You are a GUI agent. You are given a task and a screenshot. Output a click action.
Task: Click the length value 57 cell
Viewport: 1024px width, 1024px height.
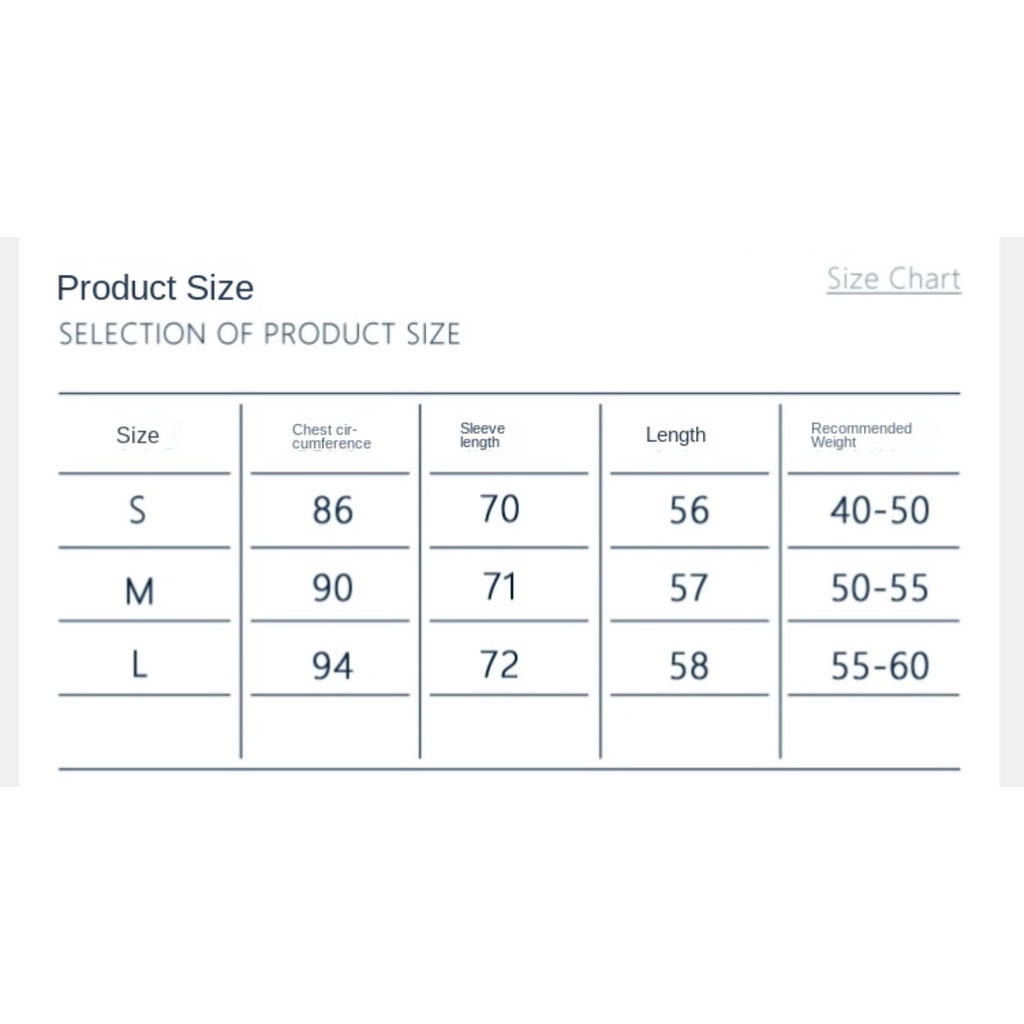pos(689,588)
